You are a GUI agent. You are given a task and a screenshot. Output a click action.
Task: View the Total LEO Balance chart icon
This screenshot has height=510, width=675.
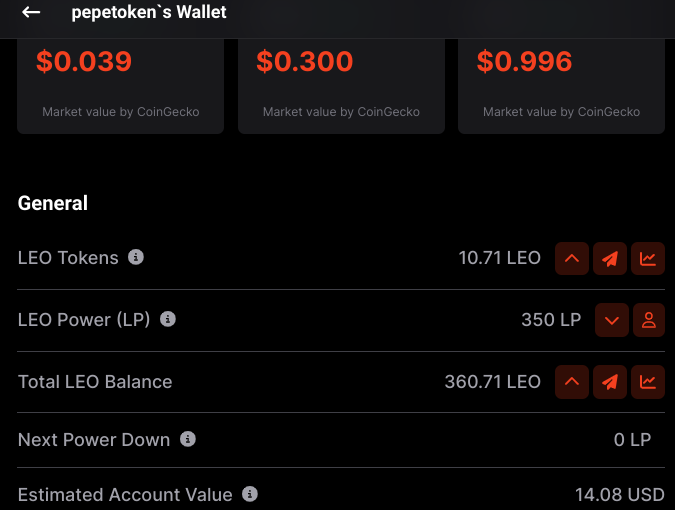(x=647, y=382)
